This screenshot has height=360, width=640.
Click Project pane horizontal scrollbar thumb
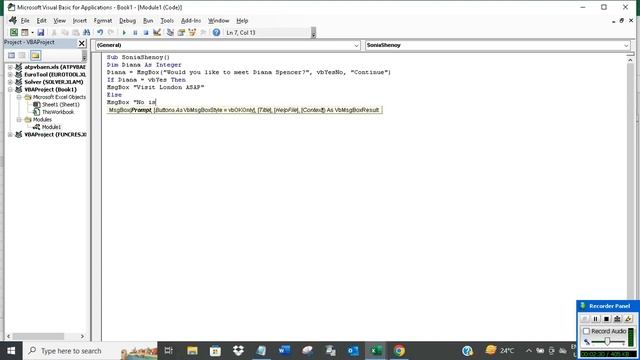coord(38,336)
